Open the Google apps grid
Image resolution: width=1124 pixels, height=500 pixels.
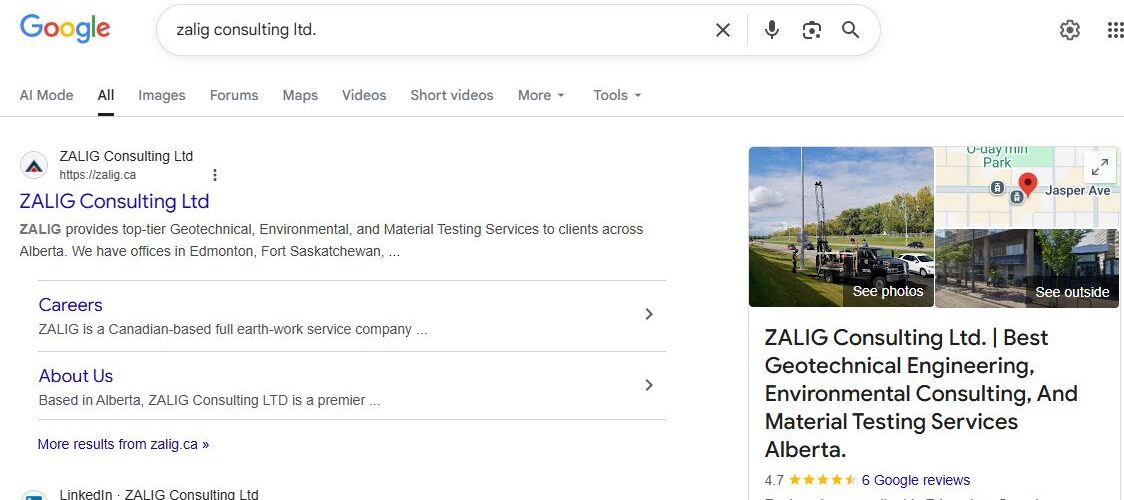click(1115, 30)
